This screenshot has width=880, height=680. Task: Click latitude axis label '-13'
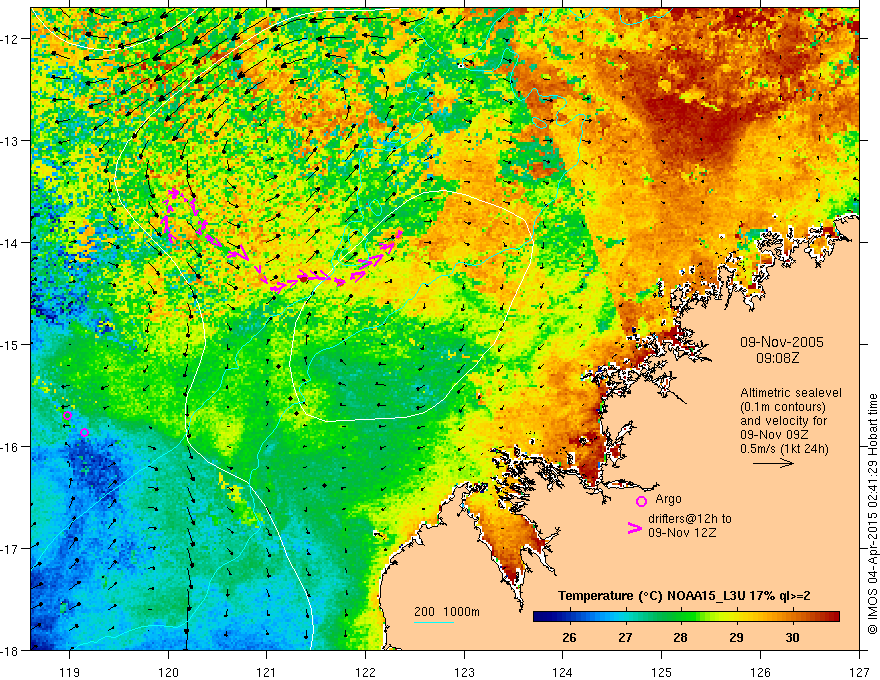tap(10, 141)
